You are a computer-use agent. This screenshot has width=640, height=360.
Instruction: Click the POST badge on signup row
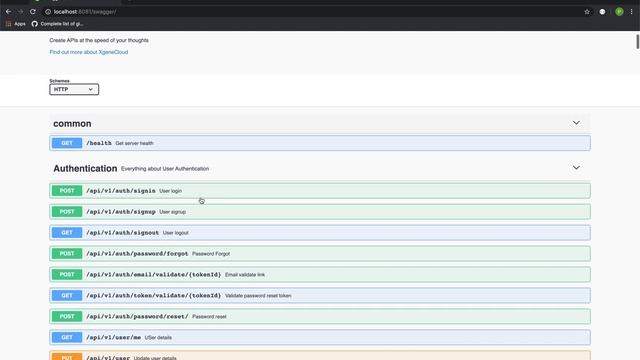tap(67, 212)
